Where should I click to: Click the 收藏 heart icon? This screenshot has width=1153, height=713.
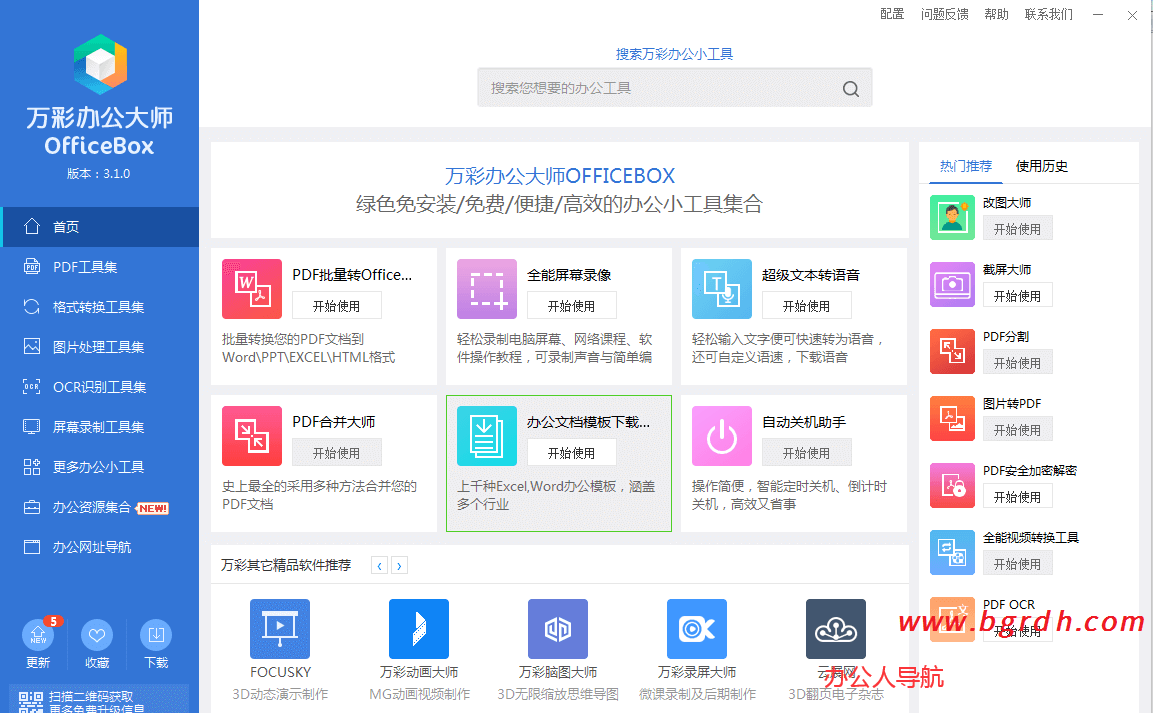97,638
